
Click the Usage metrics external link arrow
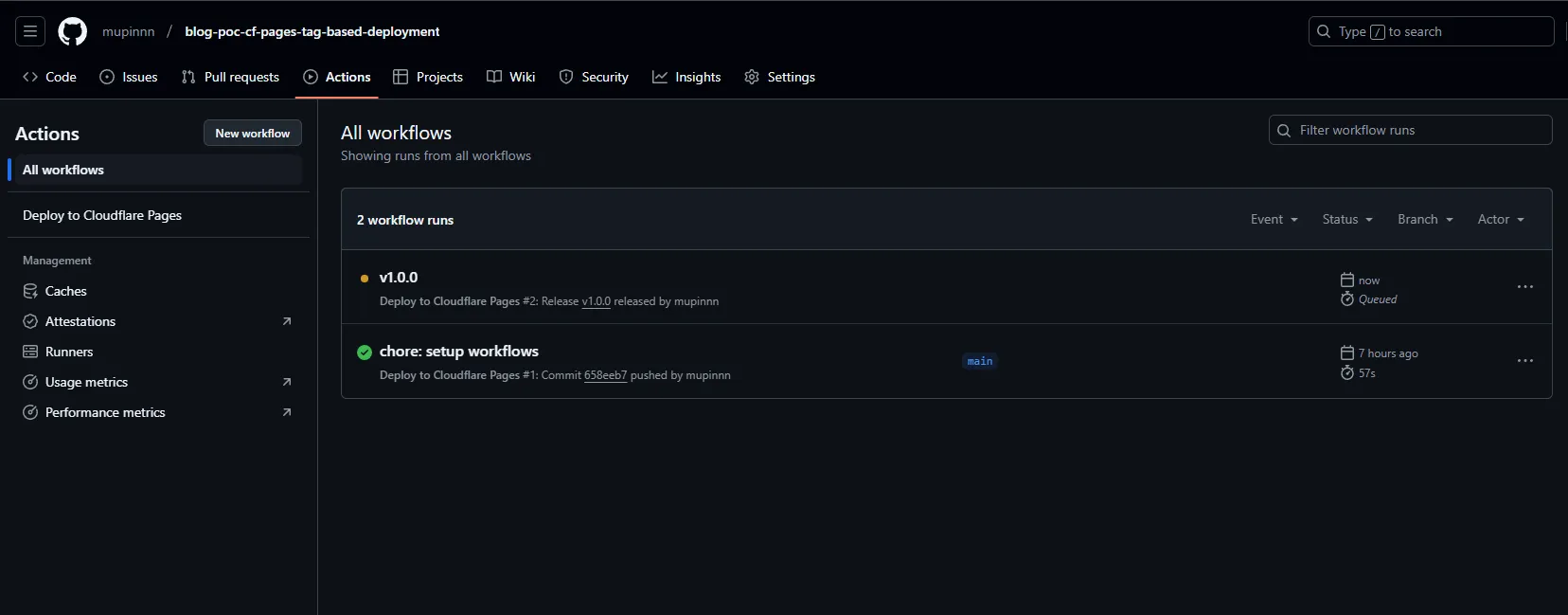click(x=287, y=382)
